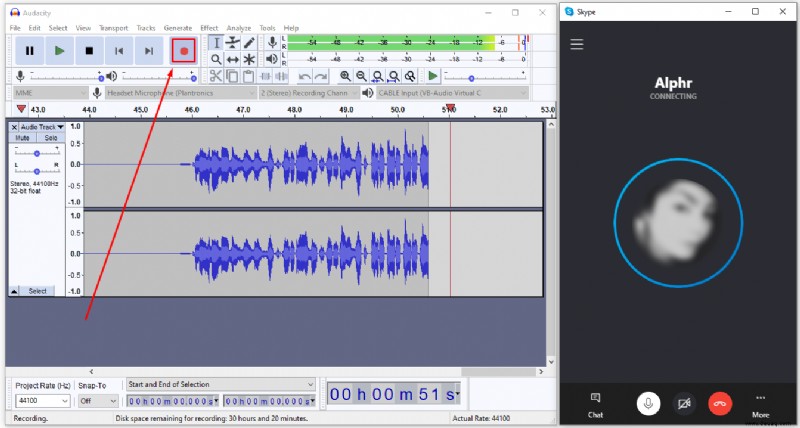Click the Zoom Out icon
Viewport: 800px width, 428px height.
point(361,77)
